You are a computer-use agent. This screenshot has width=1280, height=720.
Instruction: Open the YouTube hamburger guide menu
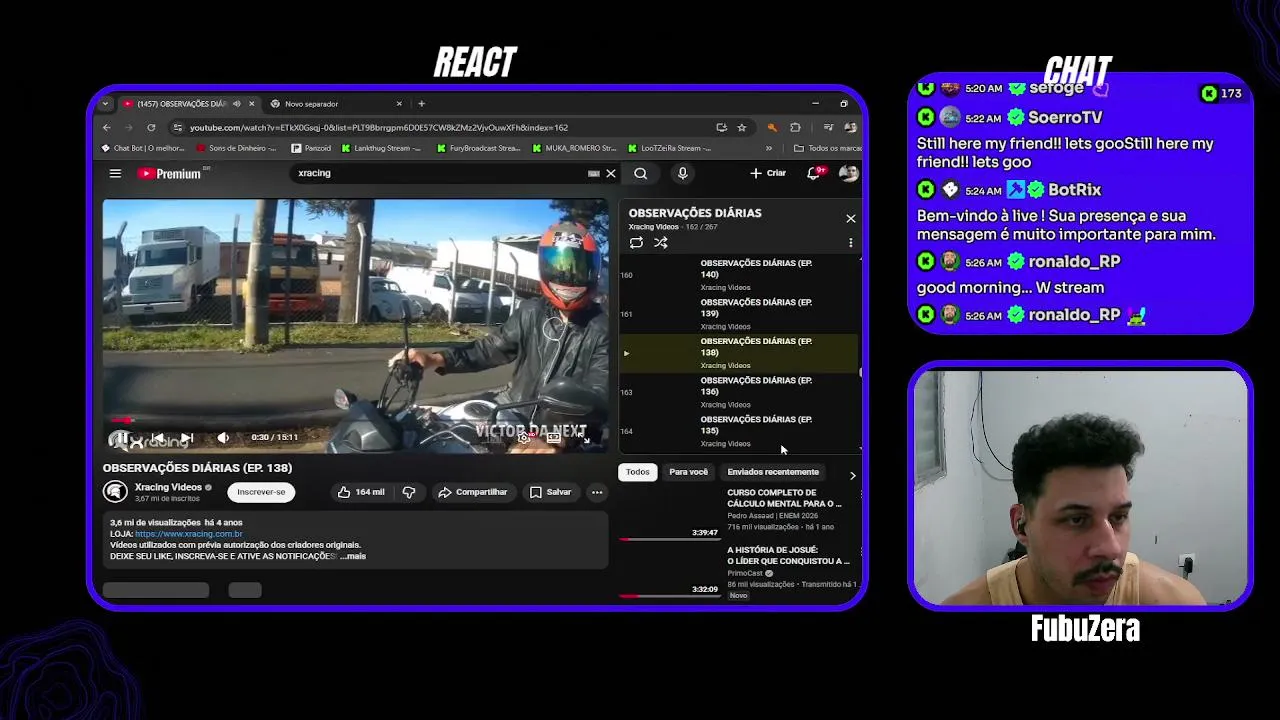tap(115, 173)
